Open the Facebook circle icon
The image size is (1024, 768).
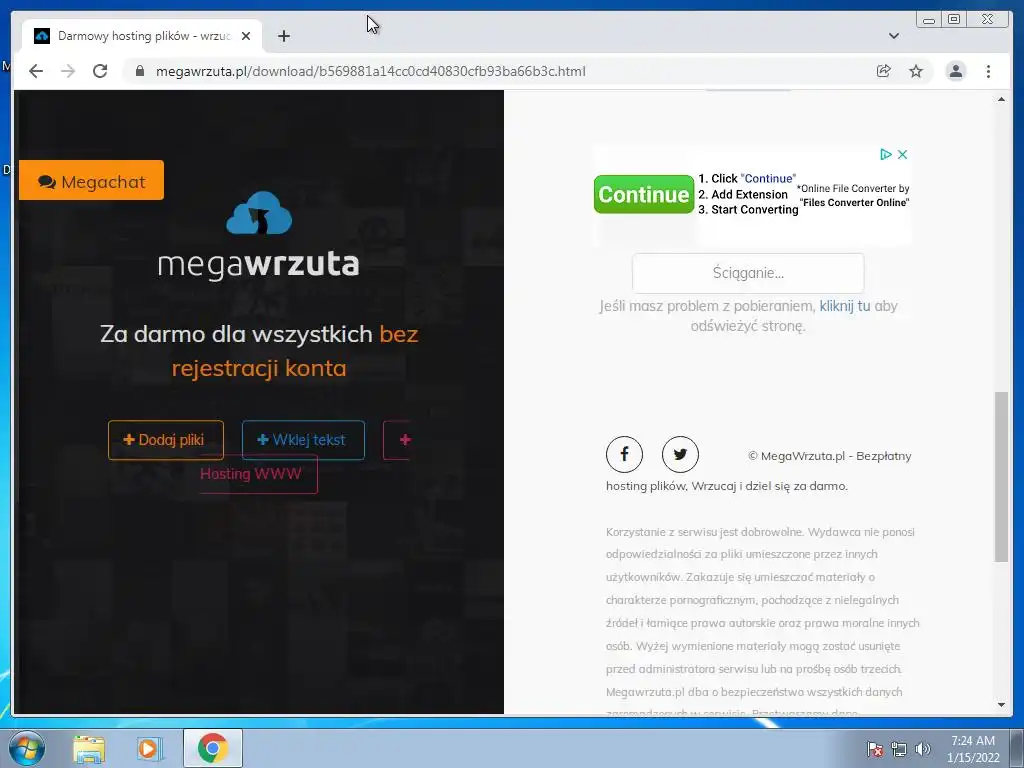point(624,454)
